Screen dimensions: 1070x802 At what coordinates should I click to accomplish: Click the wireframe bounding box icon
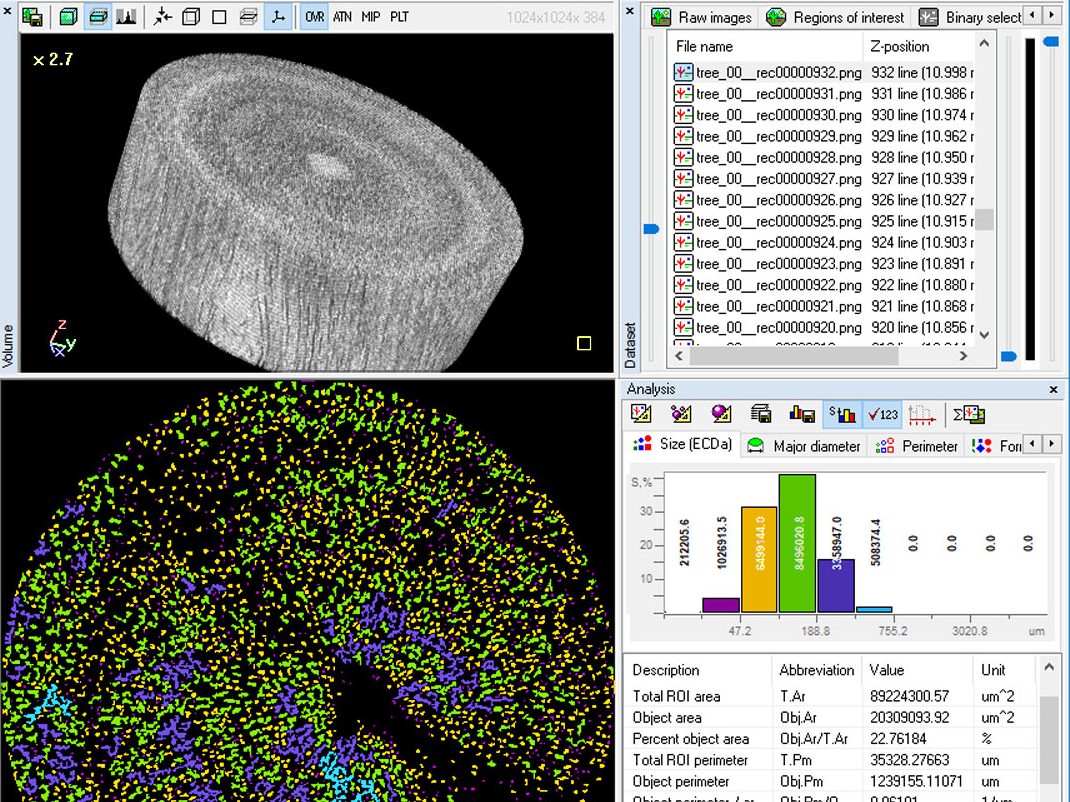tap(191, 17)
